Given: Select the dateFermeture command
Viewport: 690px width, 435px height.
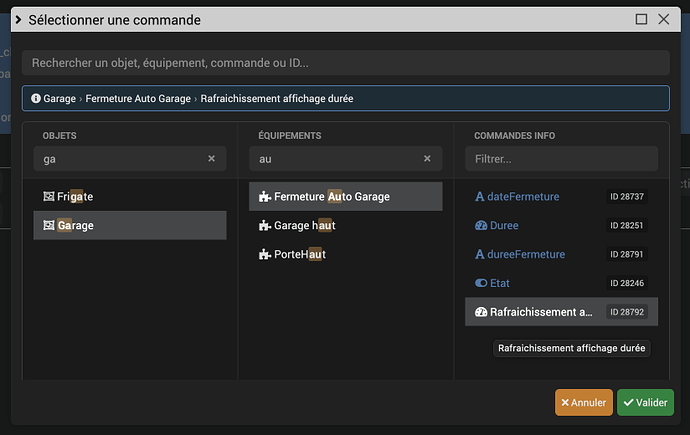Looking at the screenshot, I should coord(561,197).
